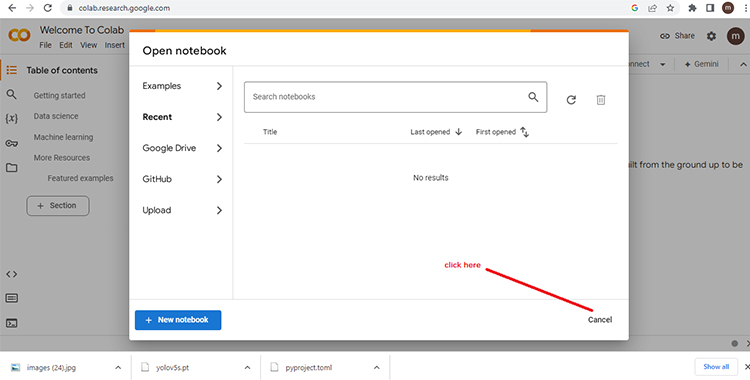Open the Secrets key icon
This screenshot has height=380, width=750.
coord(11,143)
